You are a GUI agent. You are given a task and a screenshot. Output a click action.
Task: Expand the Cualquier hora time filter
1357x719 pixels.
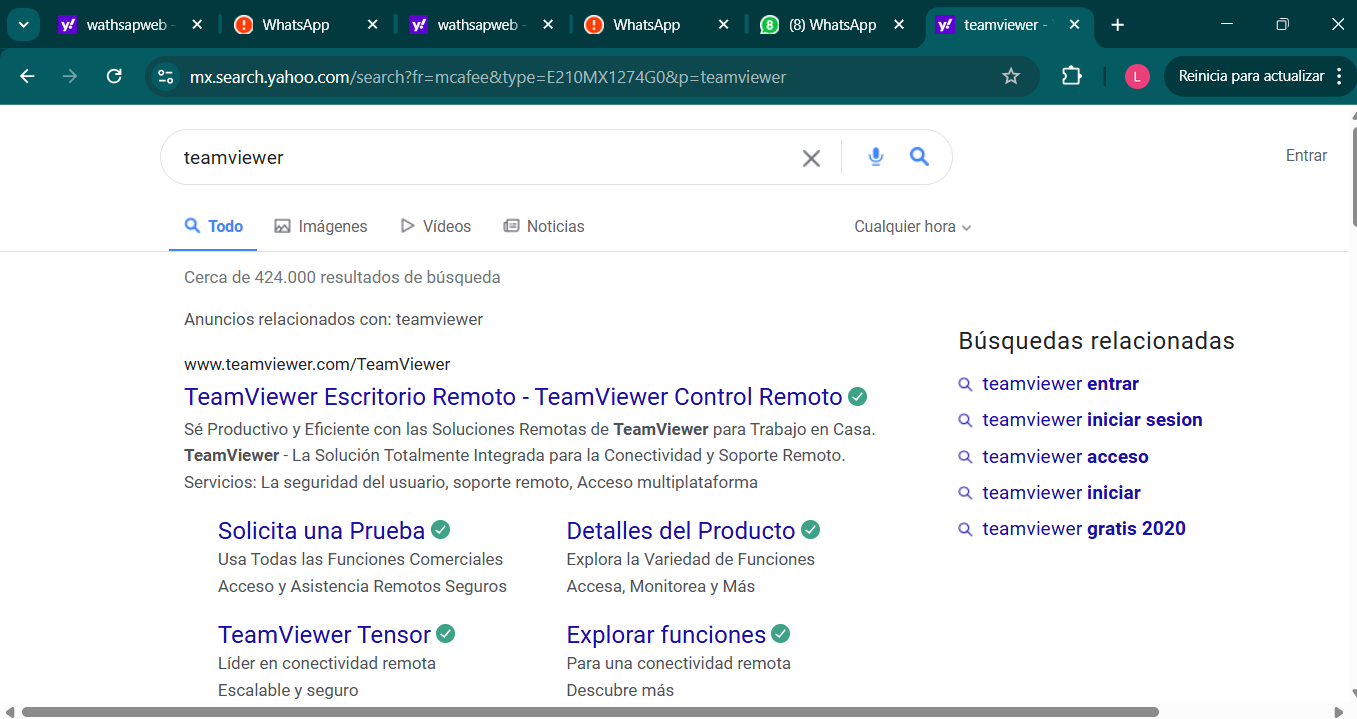[913, 227]
